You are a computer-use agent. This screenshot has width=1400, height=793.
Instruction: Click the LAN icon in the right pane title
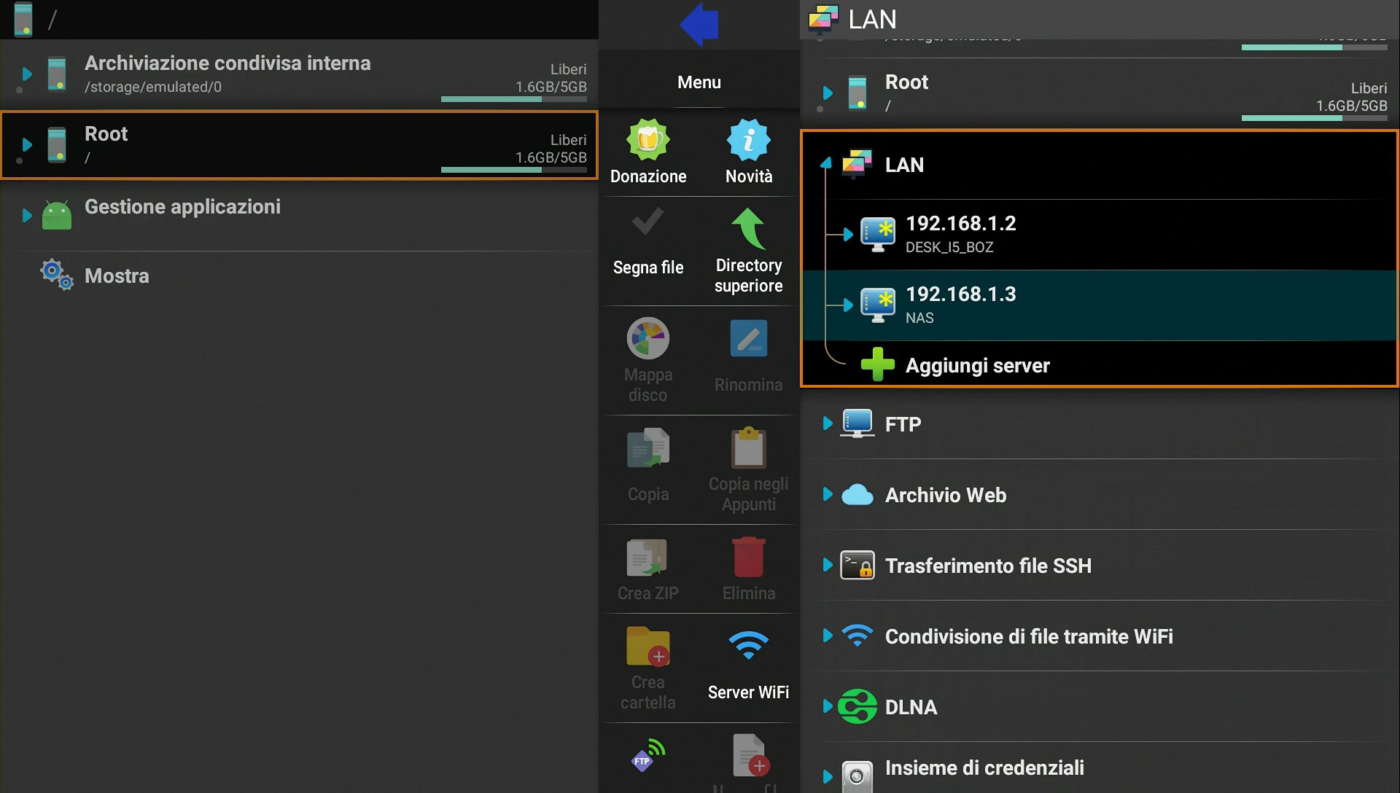823,19
